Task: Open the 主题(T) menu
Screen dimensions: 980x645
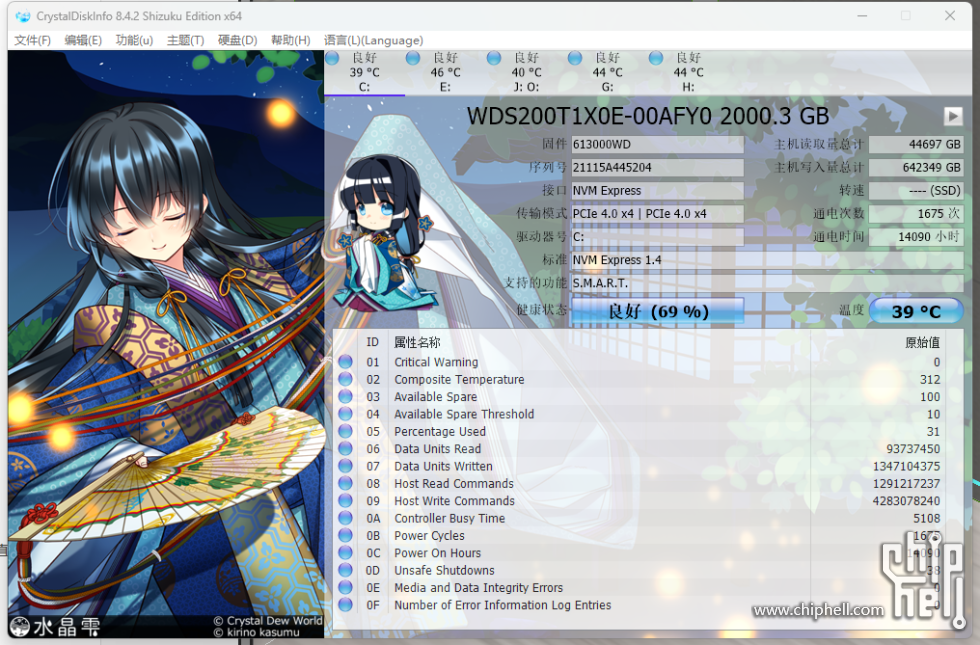Action: coord(186,40)
